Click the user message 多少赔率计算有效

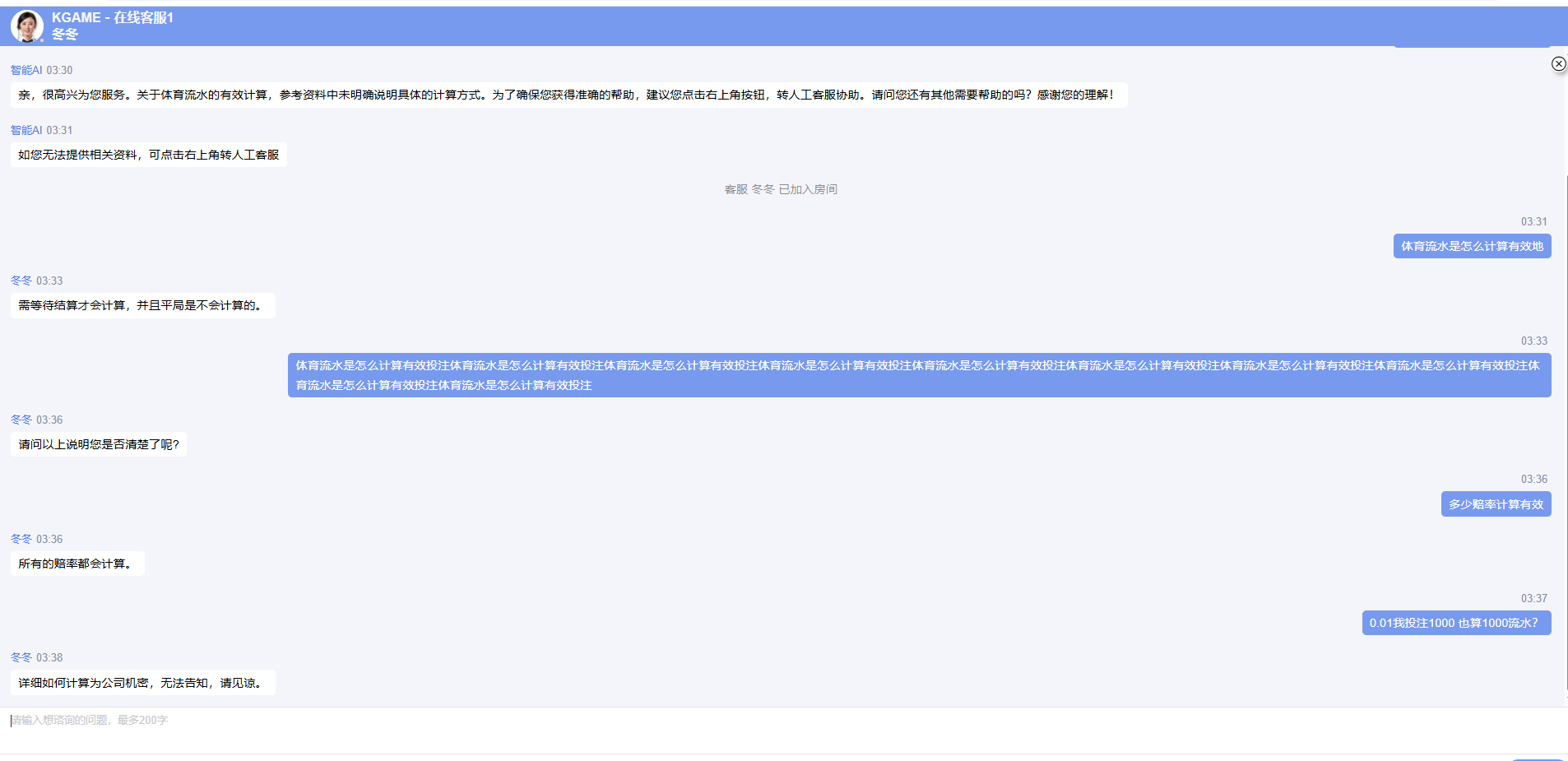(1496, 505)
